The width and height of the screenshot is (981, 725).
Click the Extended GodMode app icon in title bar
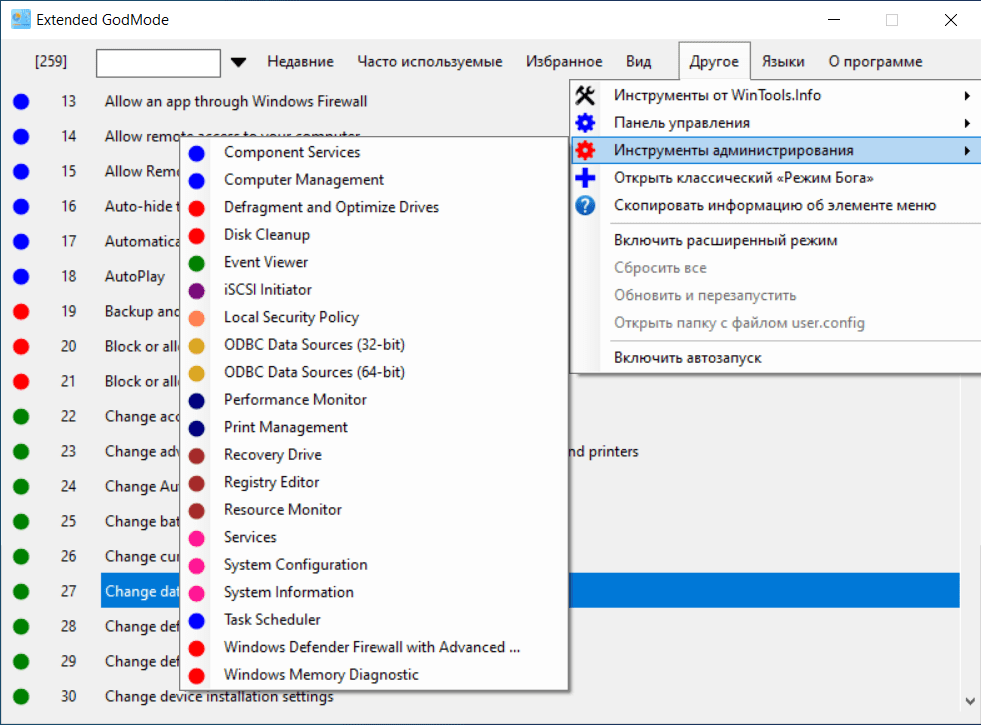click(21, 19)
